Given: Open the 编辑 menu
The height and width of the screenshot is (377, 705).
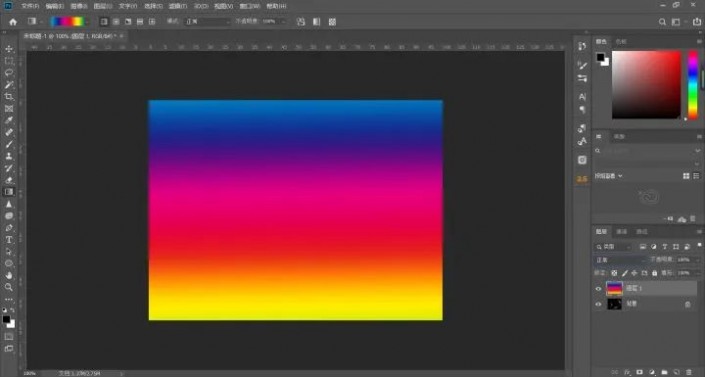Looking at the screenshot, I should (54, 6).
